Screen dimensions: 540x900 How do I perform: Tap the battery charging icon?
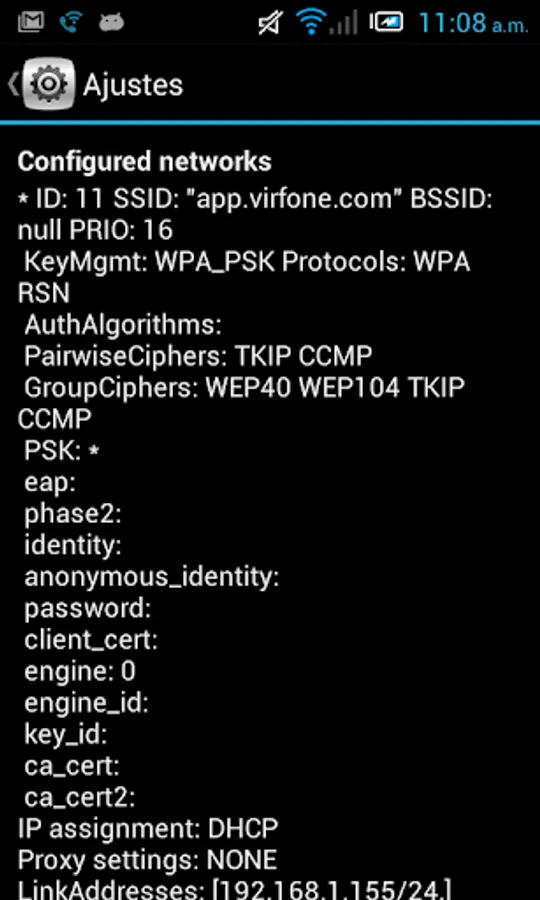click(386, 23)
